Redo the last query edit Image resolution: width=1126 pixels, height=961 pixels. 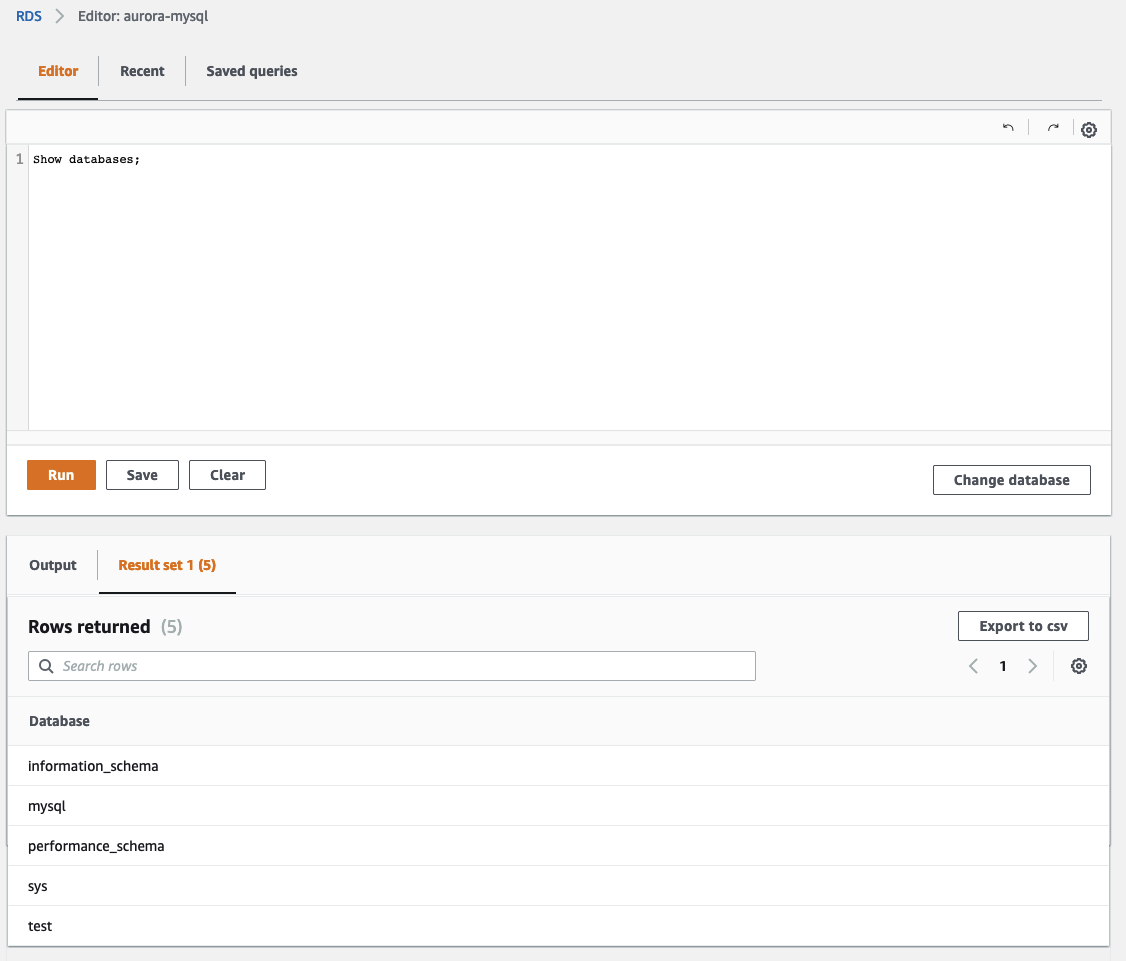point(1052,128)
